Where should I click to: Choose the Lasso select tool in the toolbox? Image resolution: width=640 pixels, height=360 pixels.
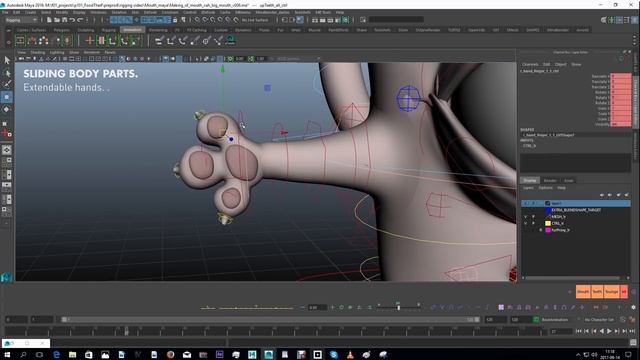[x=7, y=73]
